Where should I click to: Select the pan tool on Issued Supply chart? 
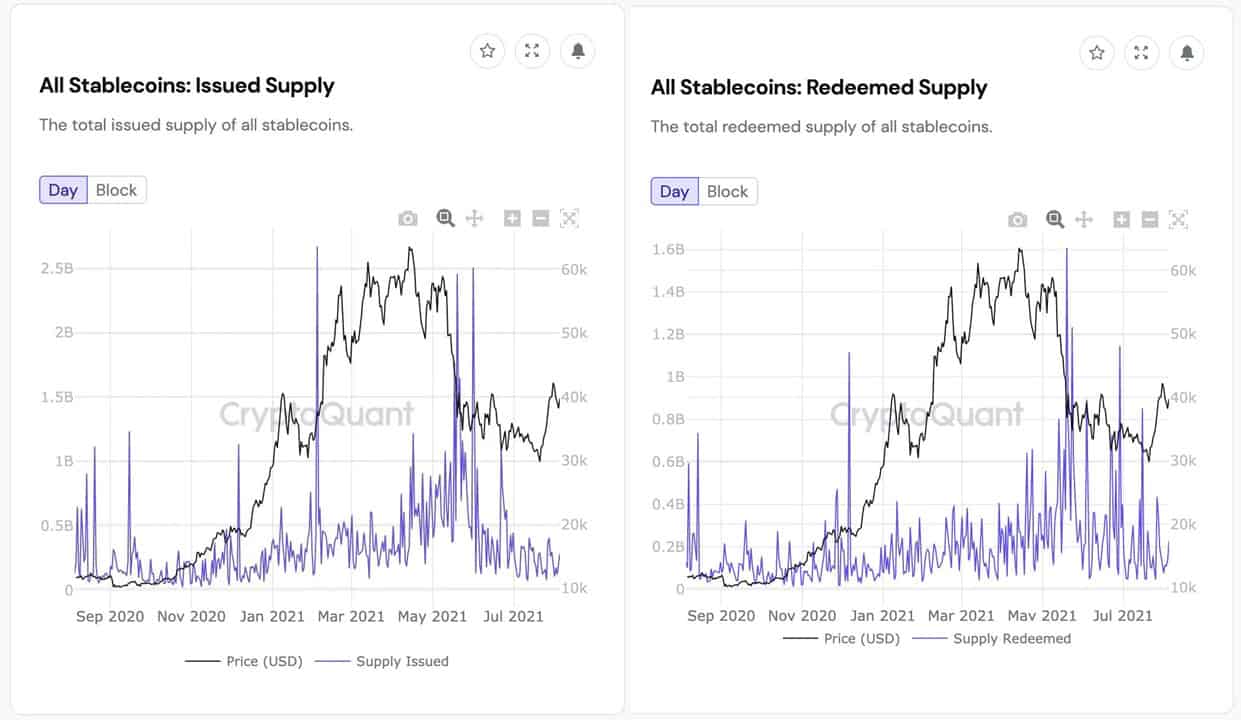click(474, 218)
